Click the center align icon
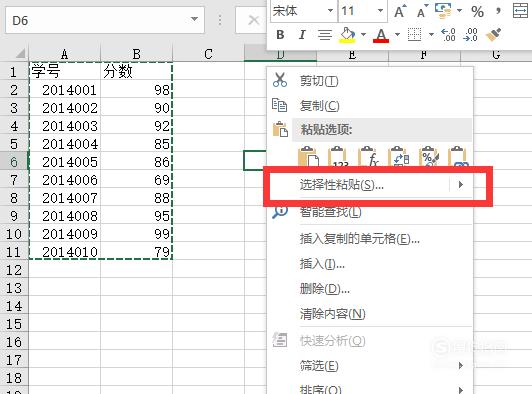Image resolution: width=532 pixels, height=394 pixels. pos(325,35)
